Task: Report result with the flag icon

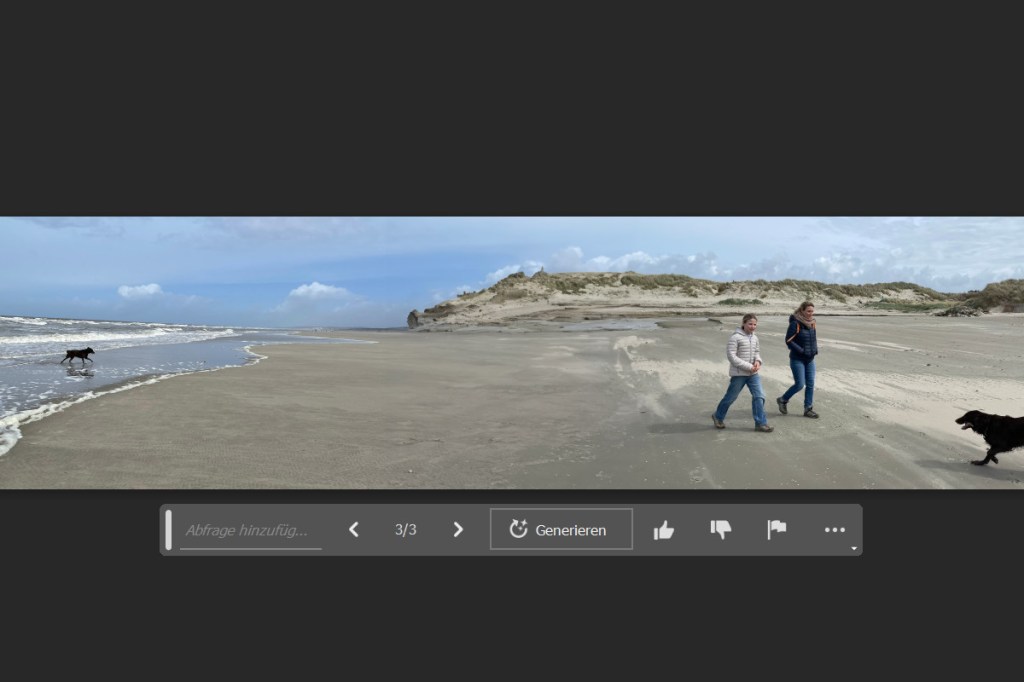Action: coord(776,530)
